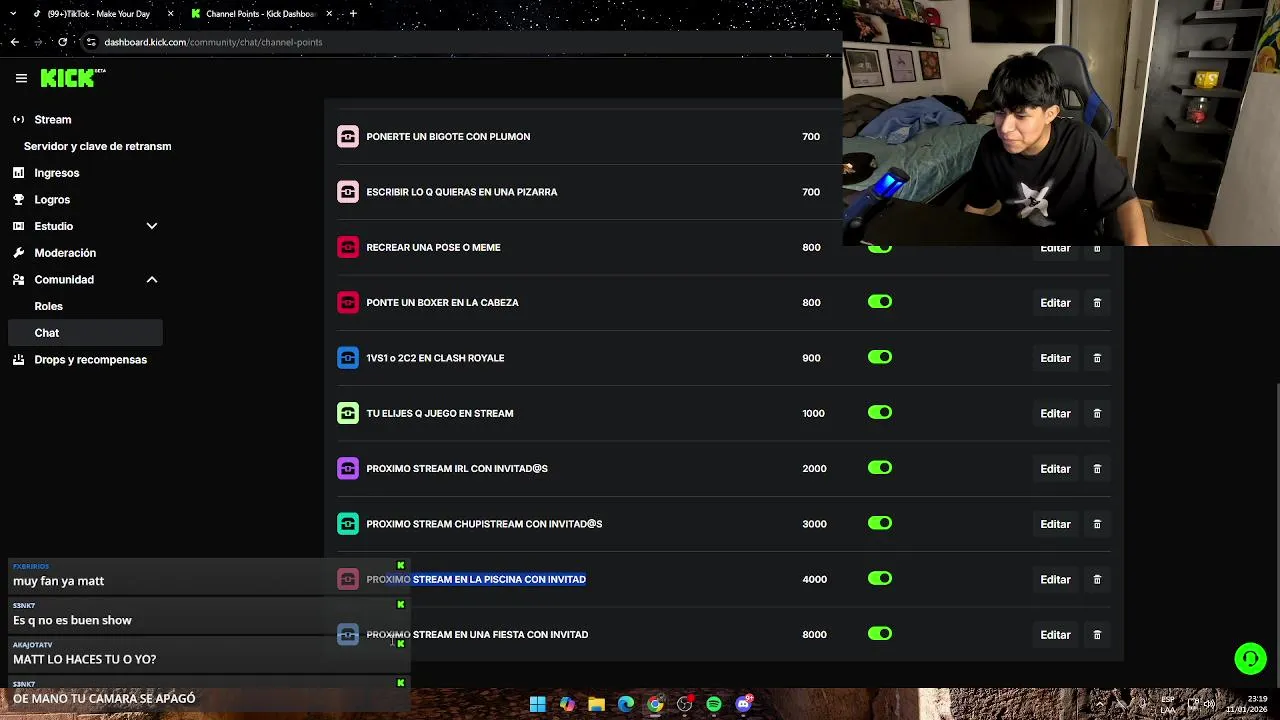Image resolution: width=1280 pixels, height=720 pixels.
Task: Click the purple reward icon for PROXIMO STREAM IRL
Action: pyautogui.click(x=348, y=468)
